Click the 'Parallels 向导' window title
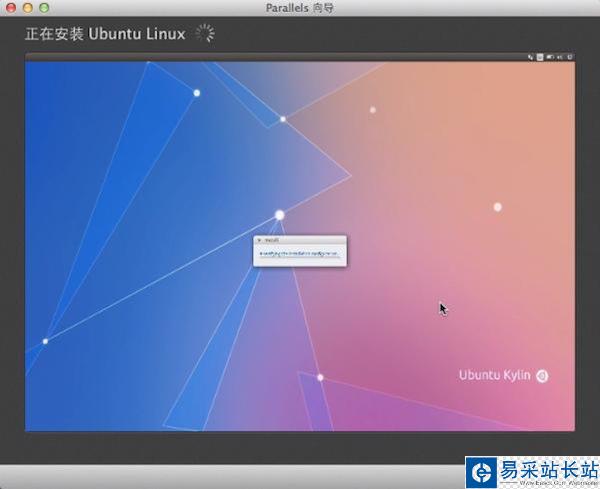Image resolution: width=600 pixels, height=489 pixels. click(x=300, y=8)
